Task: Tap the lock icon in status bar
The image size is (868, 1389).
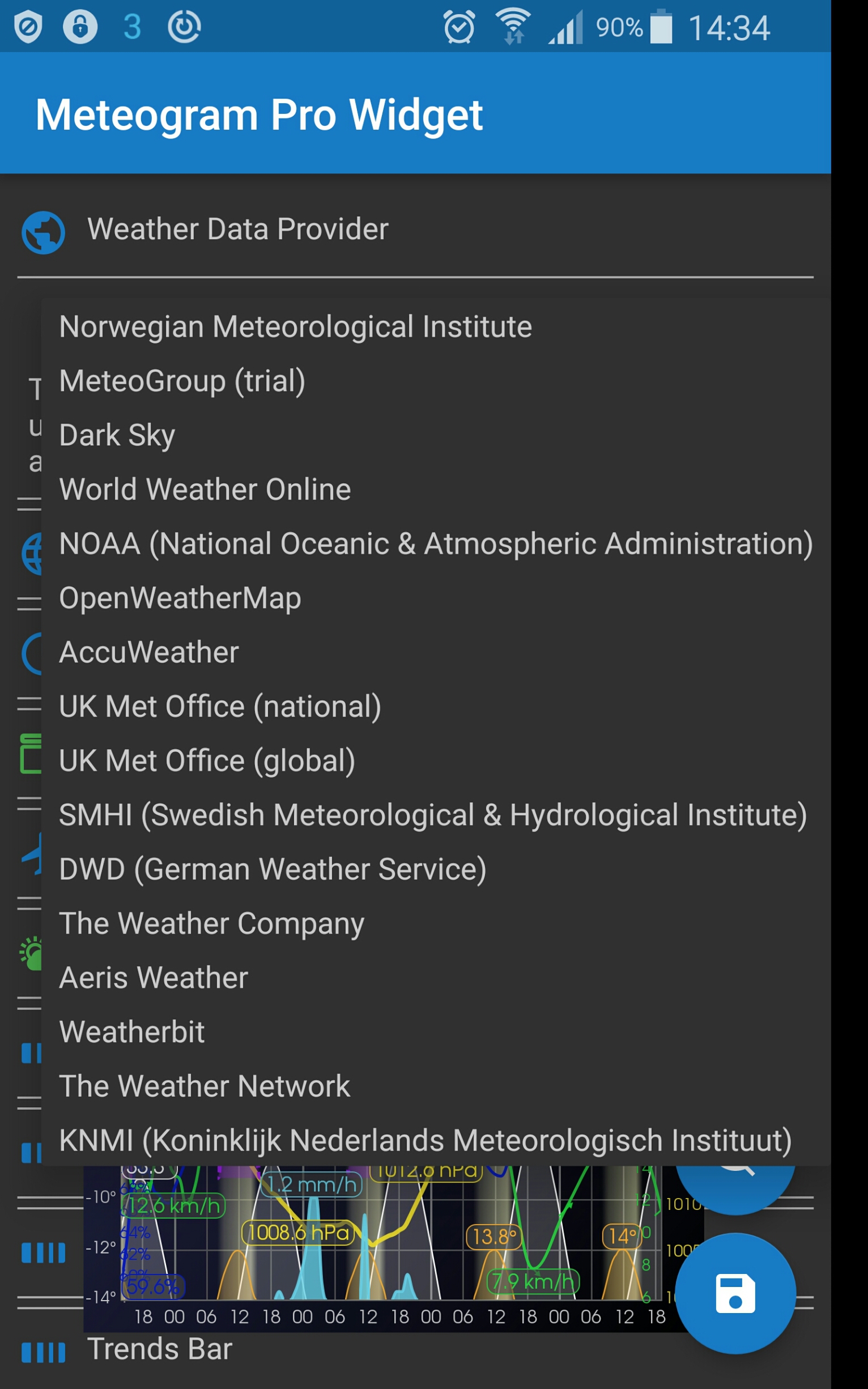Action: (80, 27)
